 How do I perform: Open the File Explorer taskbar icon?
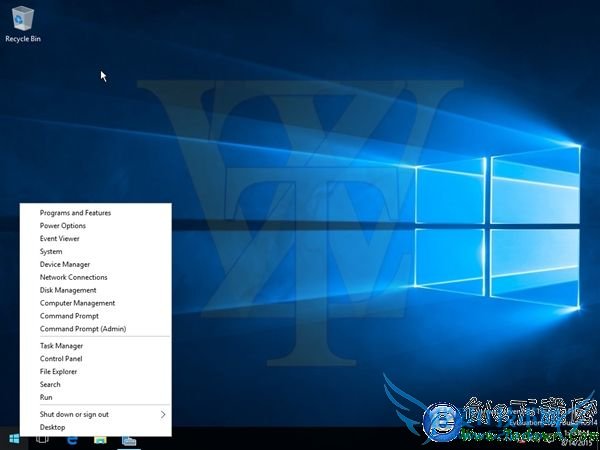pos(100,439)
